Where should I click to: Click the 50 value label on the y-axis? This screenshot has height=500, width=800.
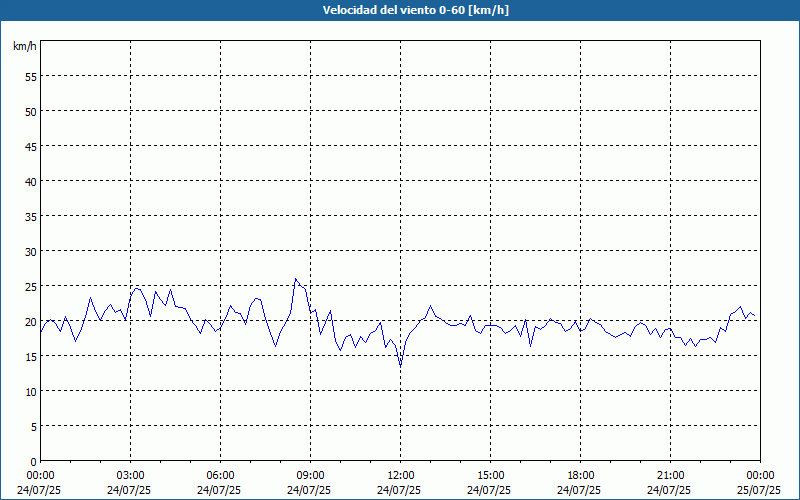(x=31, y=111)
